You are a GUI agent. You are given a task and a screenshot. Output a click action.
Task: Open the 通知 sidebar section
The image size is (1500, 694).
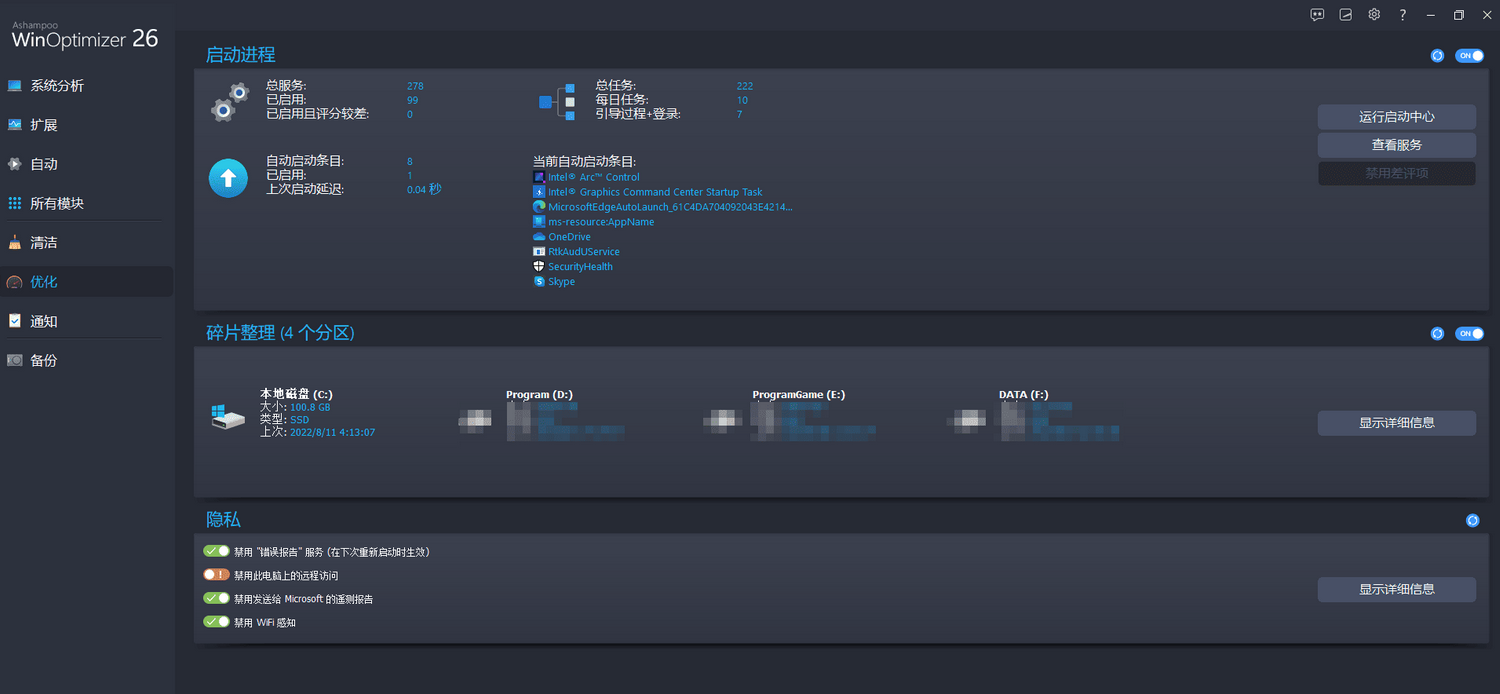(x=86, y=321)
